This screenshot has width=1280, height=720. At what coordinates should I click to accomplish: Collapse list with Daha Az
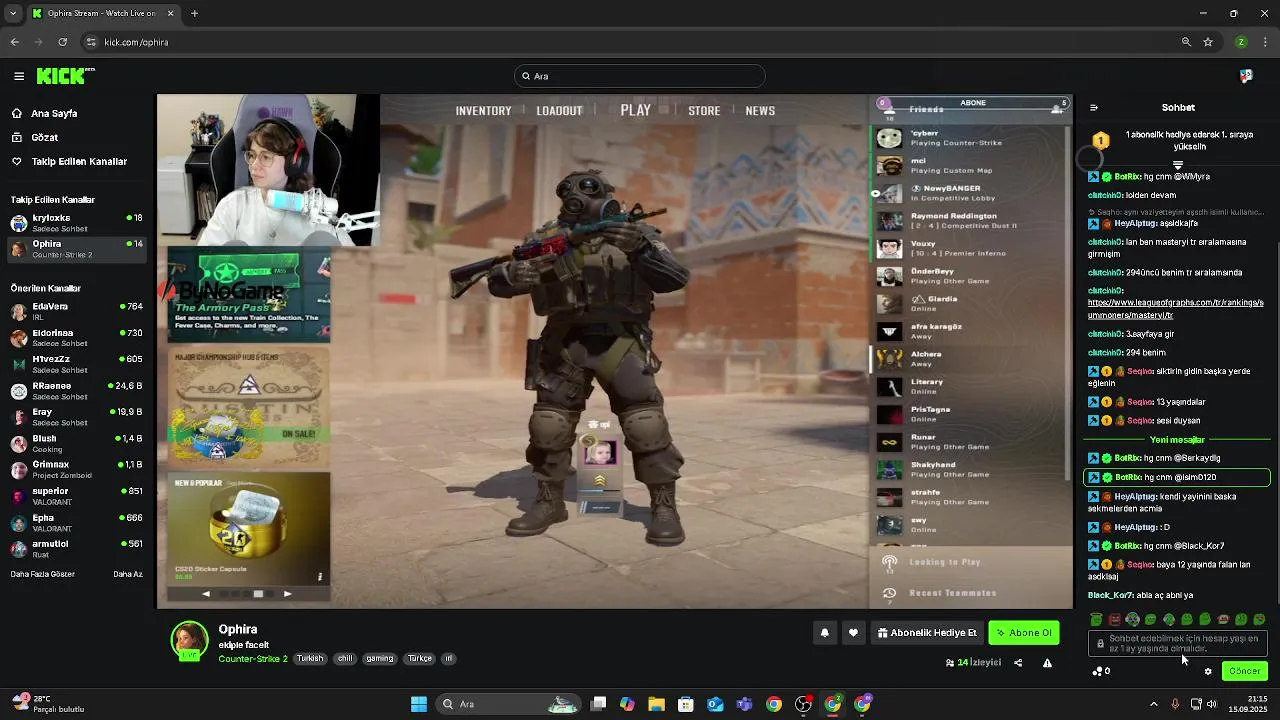coord(128,574)
